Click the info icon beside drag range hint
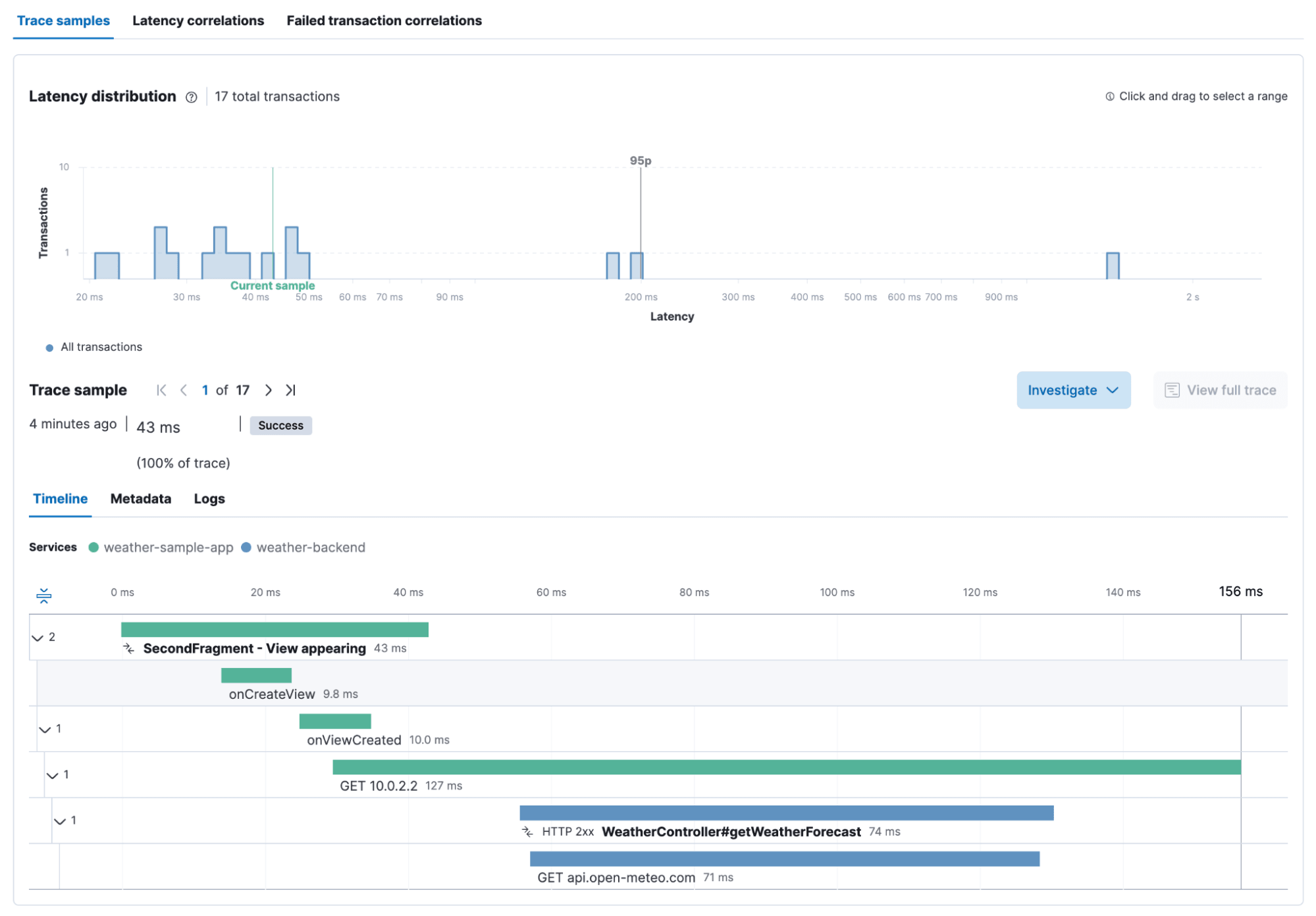Viewport: 1316px width, 916px height. pos(1109,97)
